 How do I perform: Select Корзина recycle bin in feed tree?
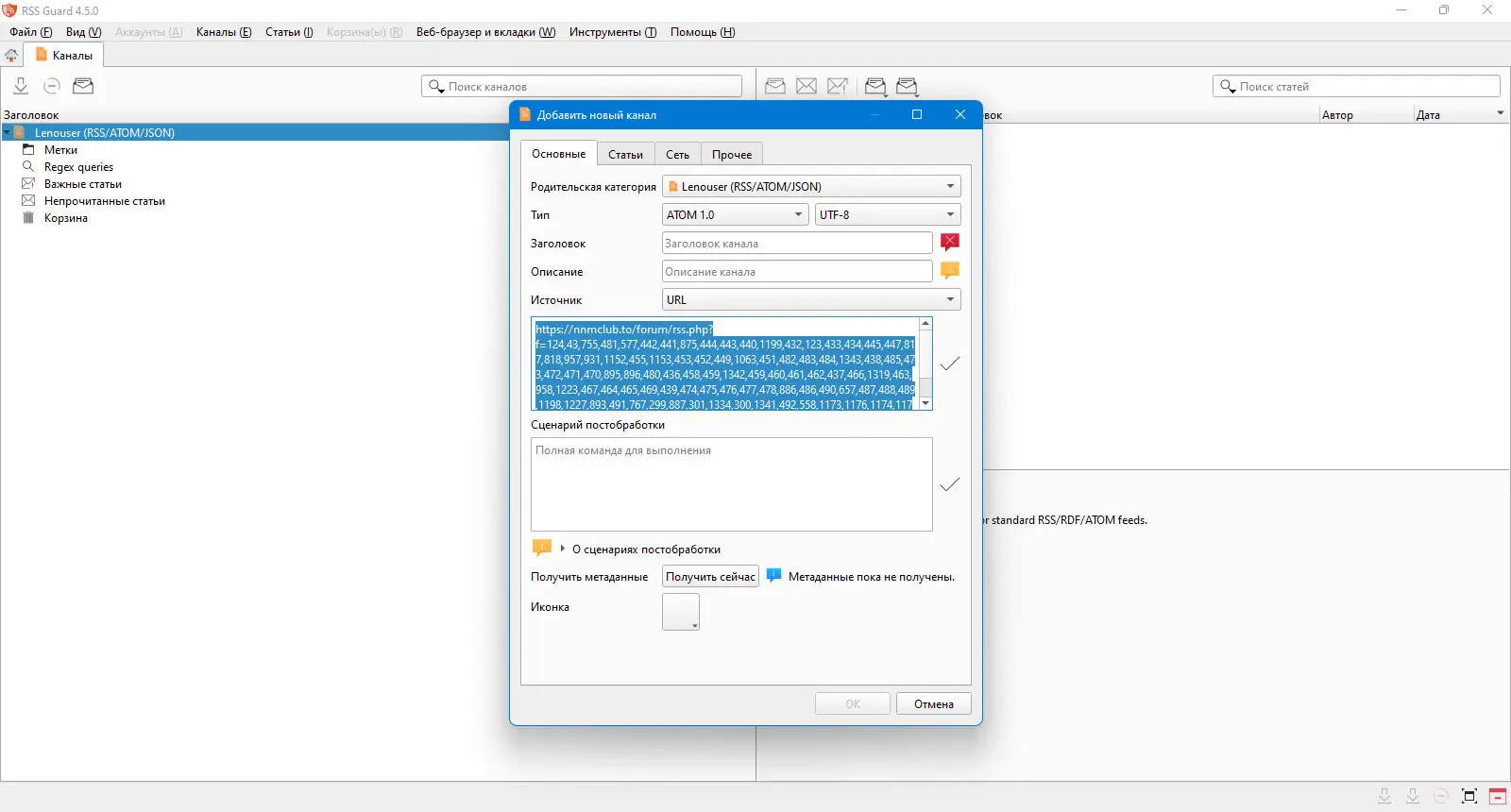point(65,218)
